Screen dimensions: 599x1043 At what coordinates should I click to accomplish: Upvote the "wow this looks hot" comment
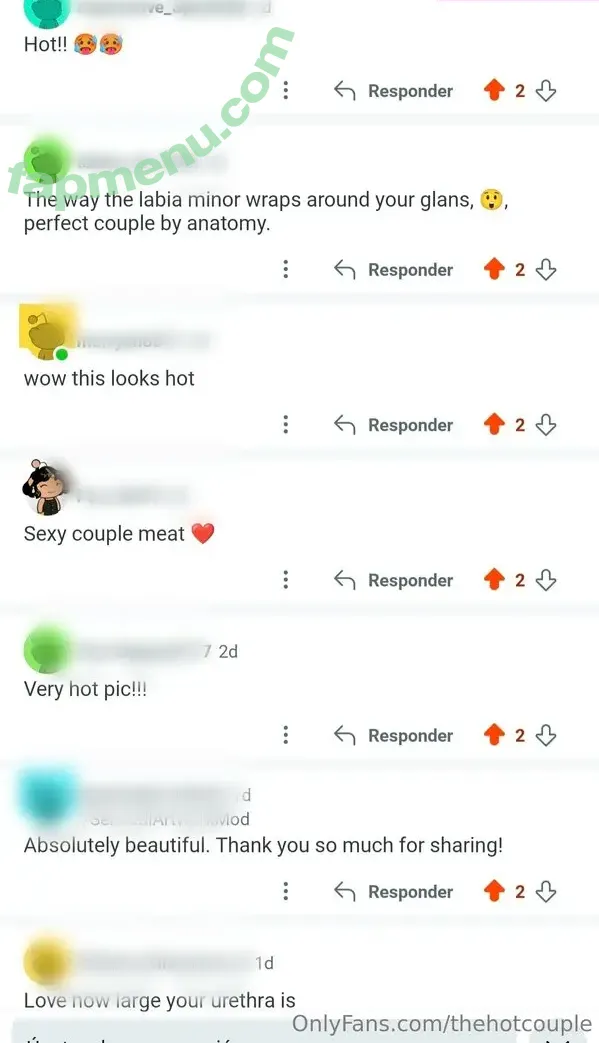(x=494, y=424)
